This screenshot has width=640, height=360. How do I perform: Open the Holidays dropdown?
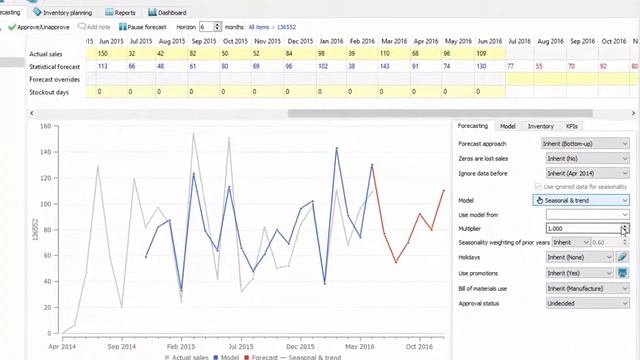click(x=579, y=257)
